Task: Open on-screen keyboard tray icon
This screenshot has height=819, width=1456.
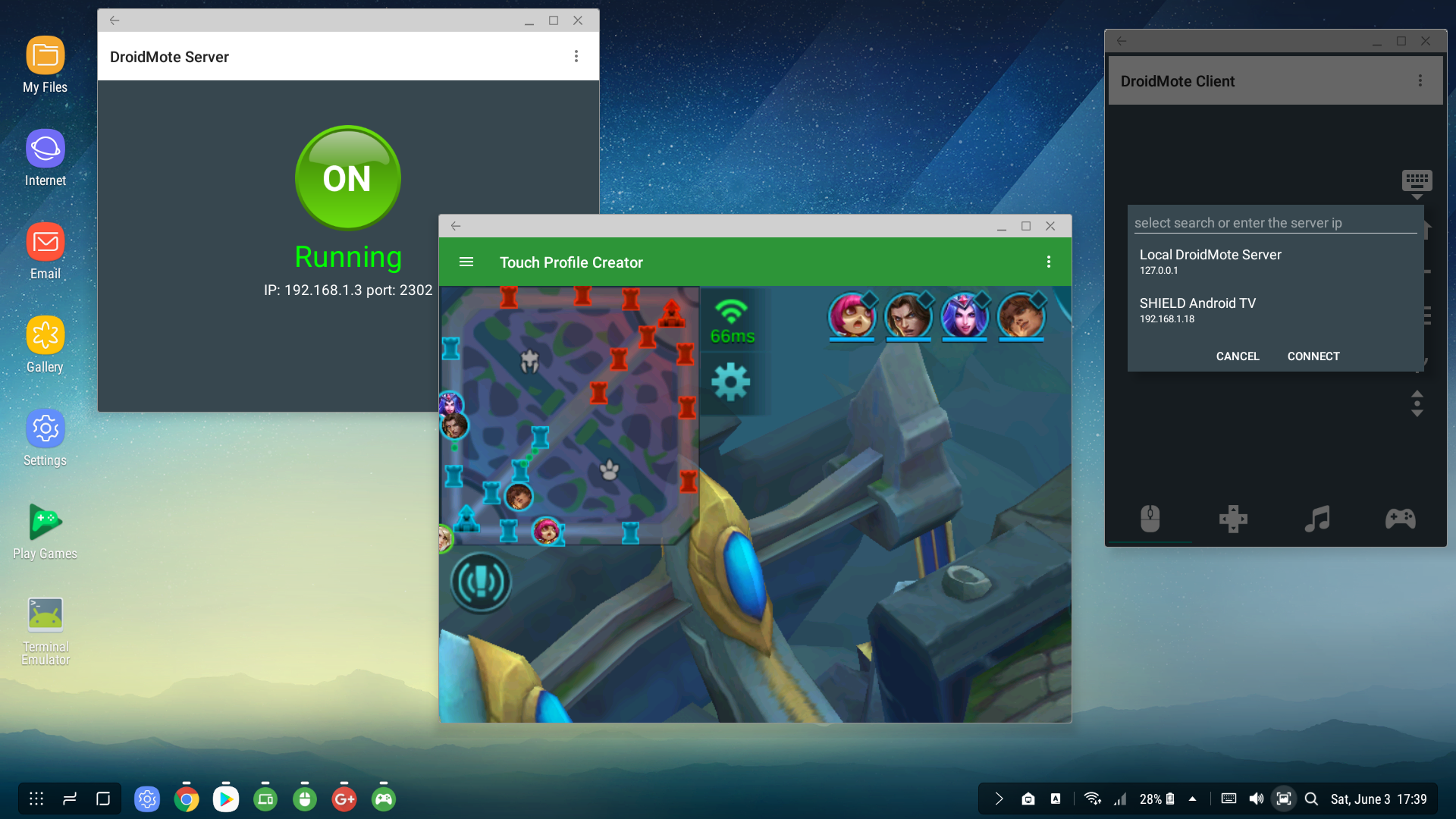Action: 1228,799
